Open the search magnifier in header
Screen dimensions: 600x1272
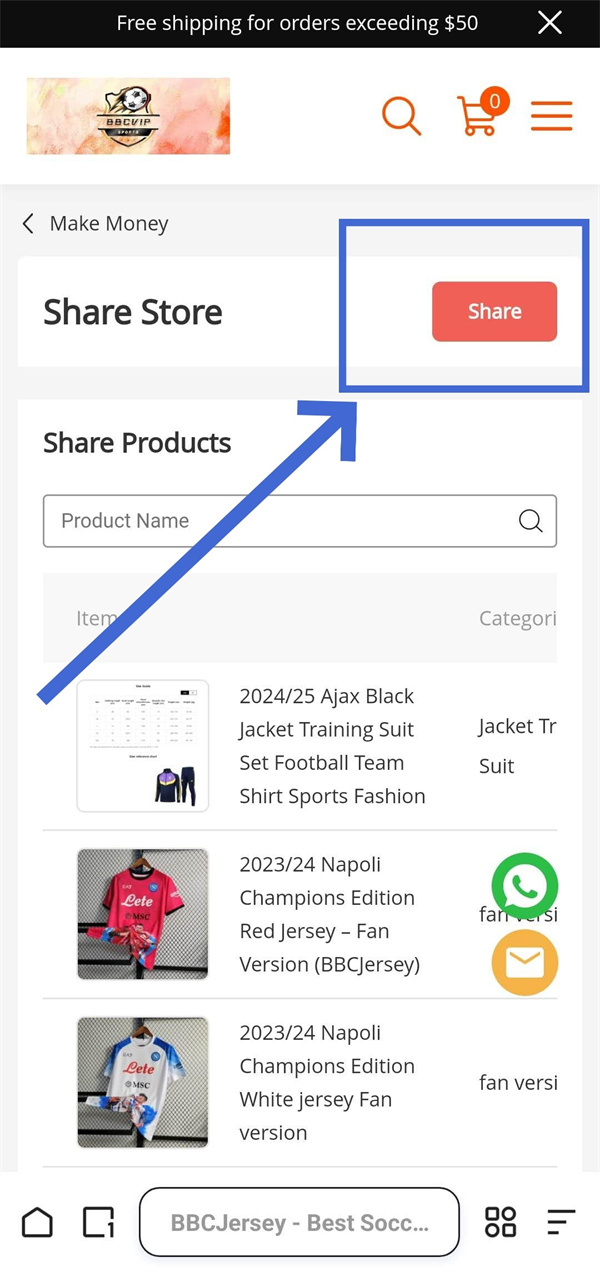click(401, 116)
